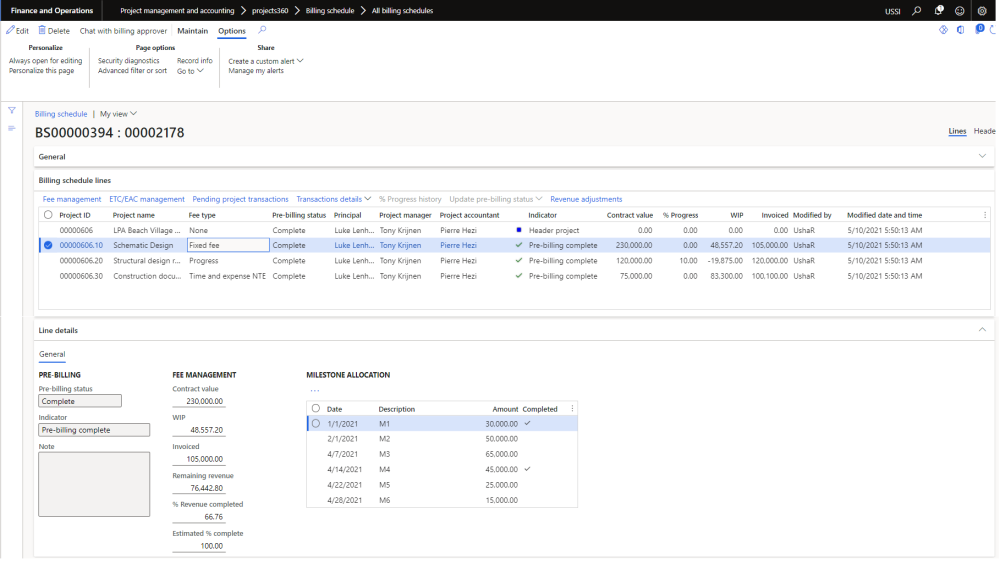The width and height of the screenshot is (1000, 576).
Task: Open the Header tab
Action: [x=985, y=131]
